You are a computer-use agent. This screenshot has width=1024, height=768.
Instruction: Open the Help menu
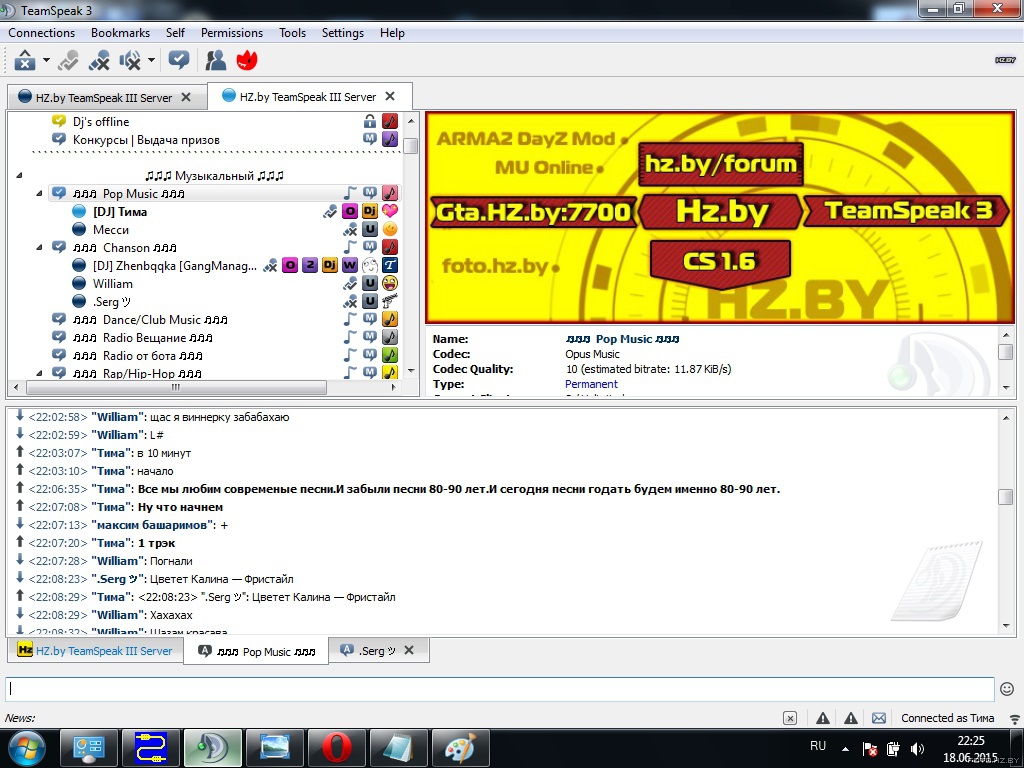(392, 33)
